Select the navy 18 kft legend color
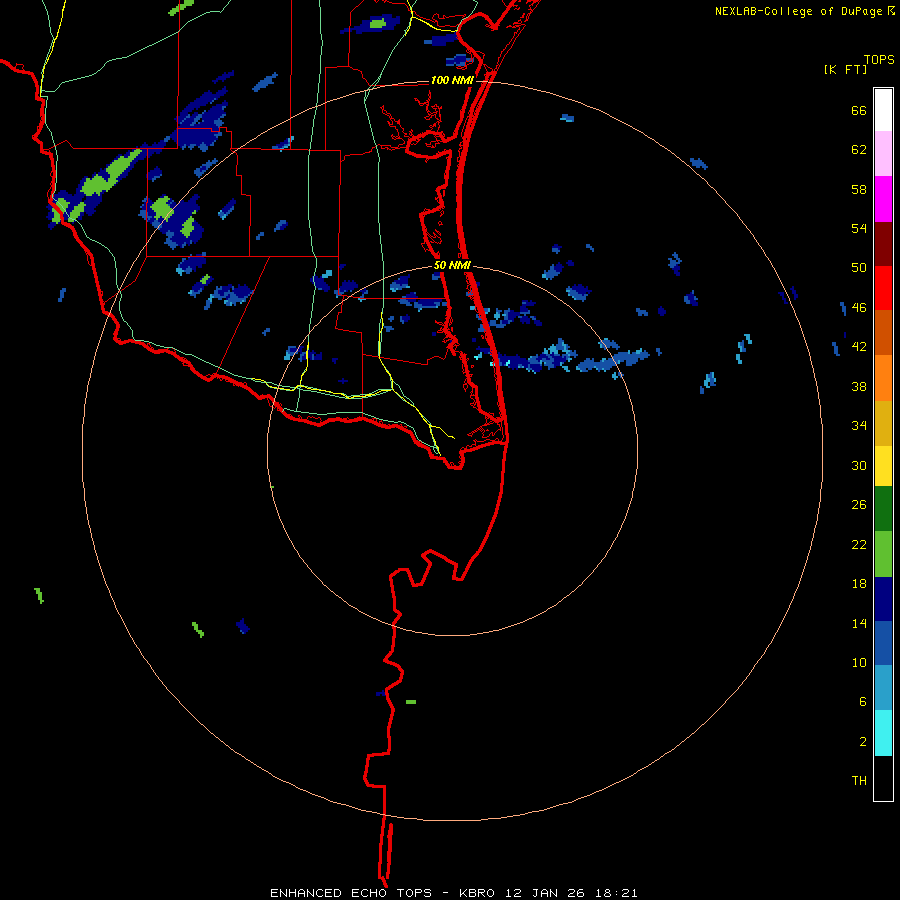Screen dimensions: 900x900 click(x=883, y=599)
